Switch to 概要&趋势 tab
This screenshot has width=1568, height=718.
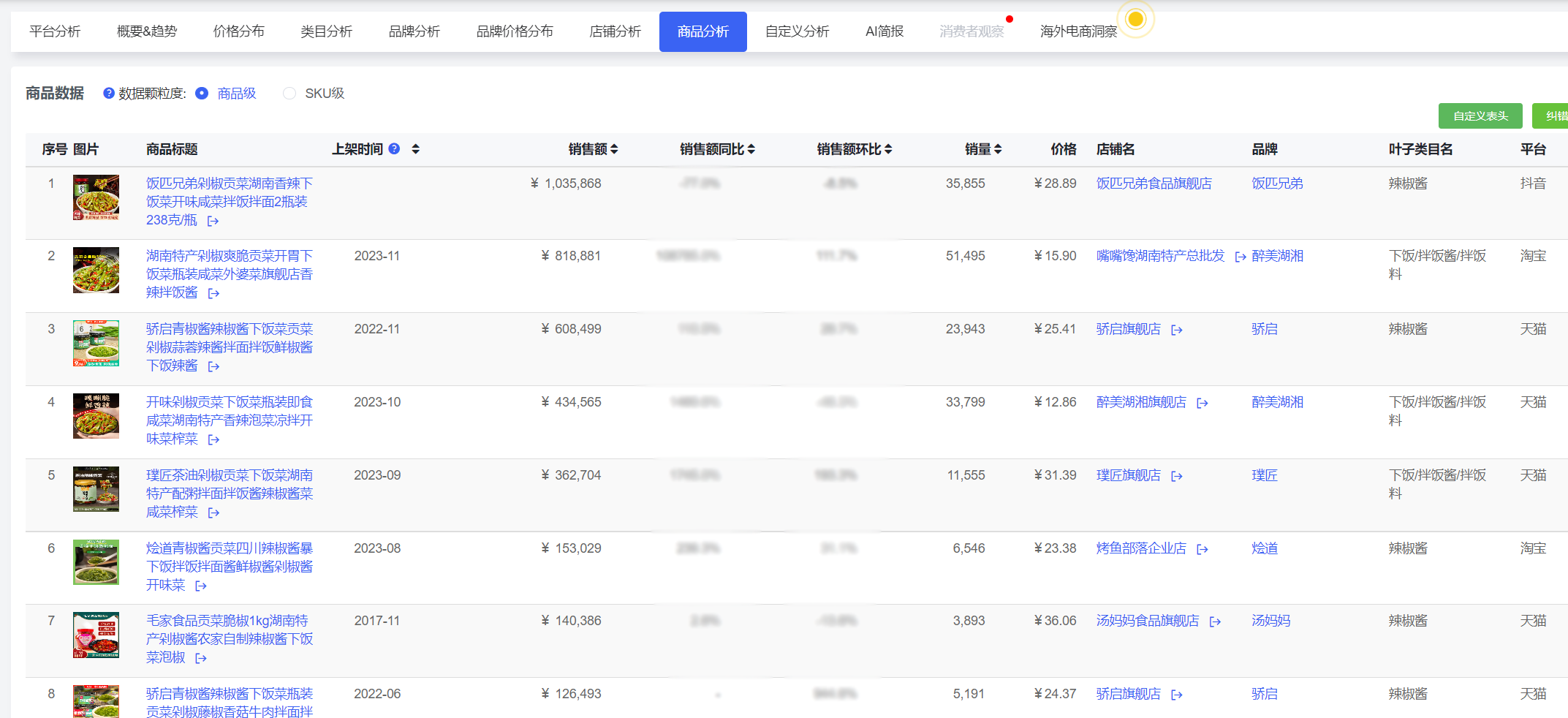(147, 31)
